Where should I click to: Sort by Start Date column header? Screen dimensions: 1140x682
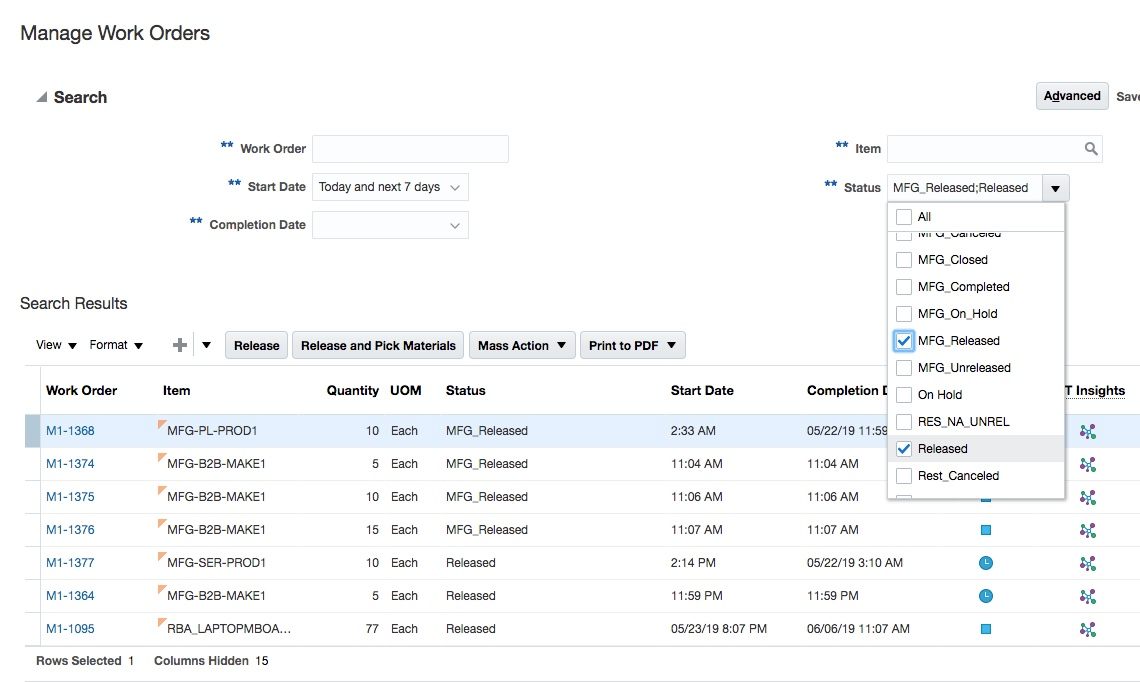coord(702,390)
